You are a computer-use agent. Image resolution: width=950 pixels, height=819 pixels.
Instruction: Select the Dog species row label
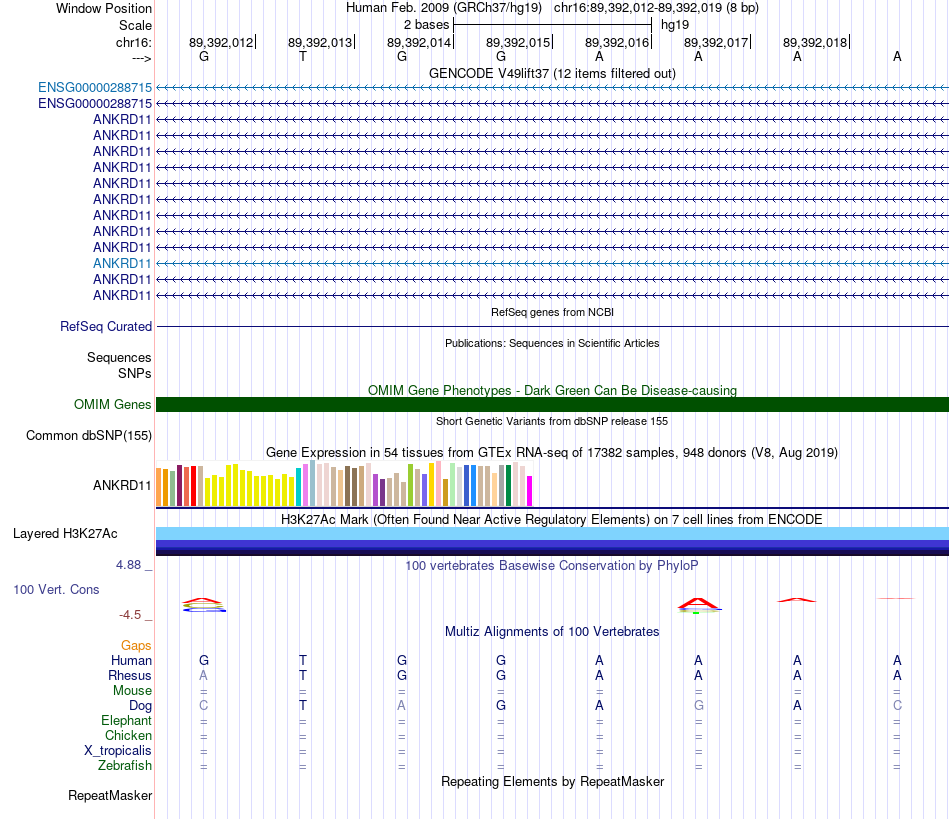click(x=140, y=706)
